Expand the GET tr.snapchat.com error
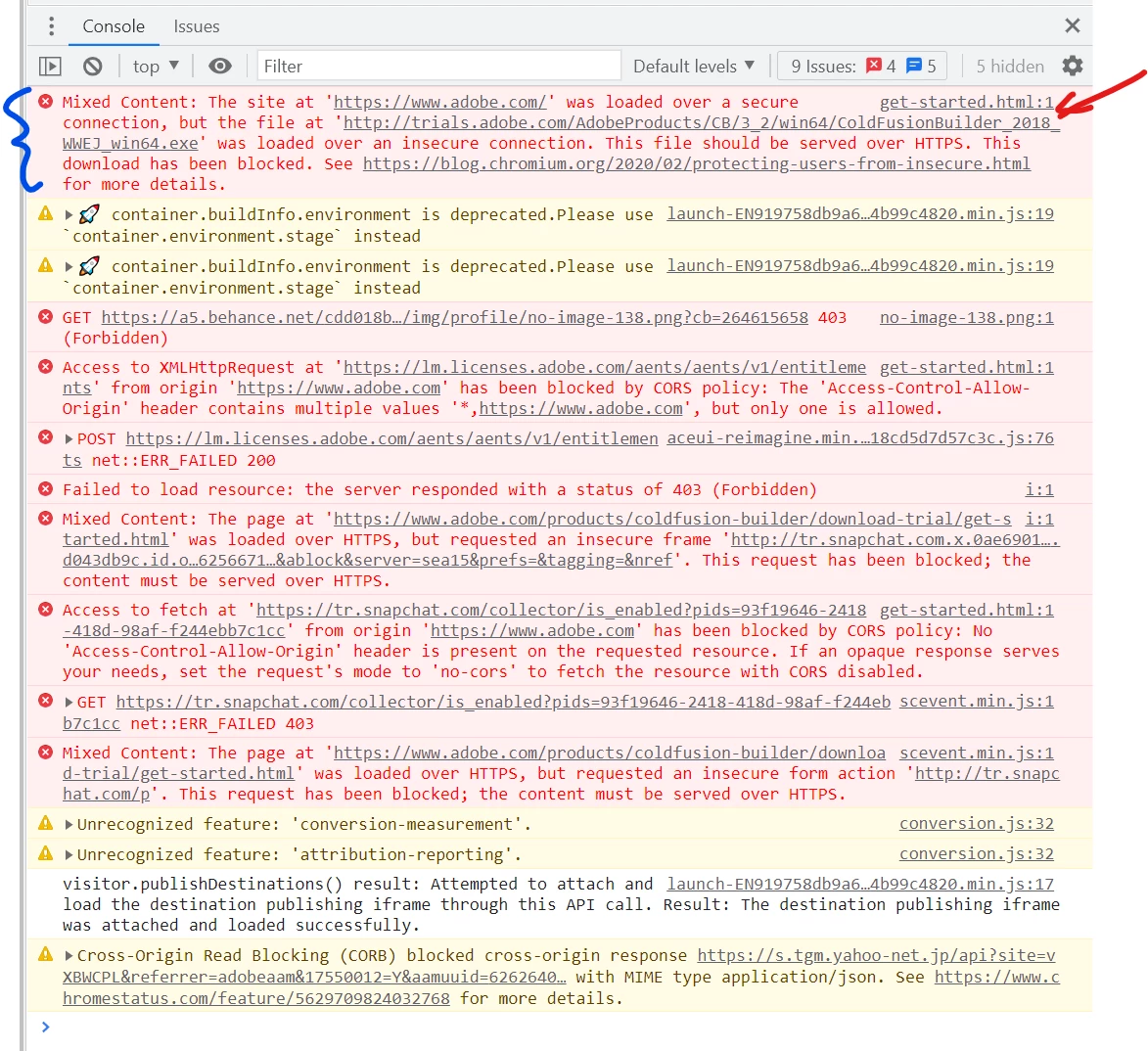 69,703
